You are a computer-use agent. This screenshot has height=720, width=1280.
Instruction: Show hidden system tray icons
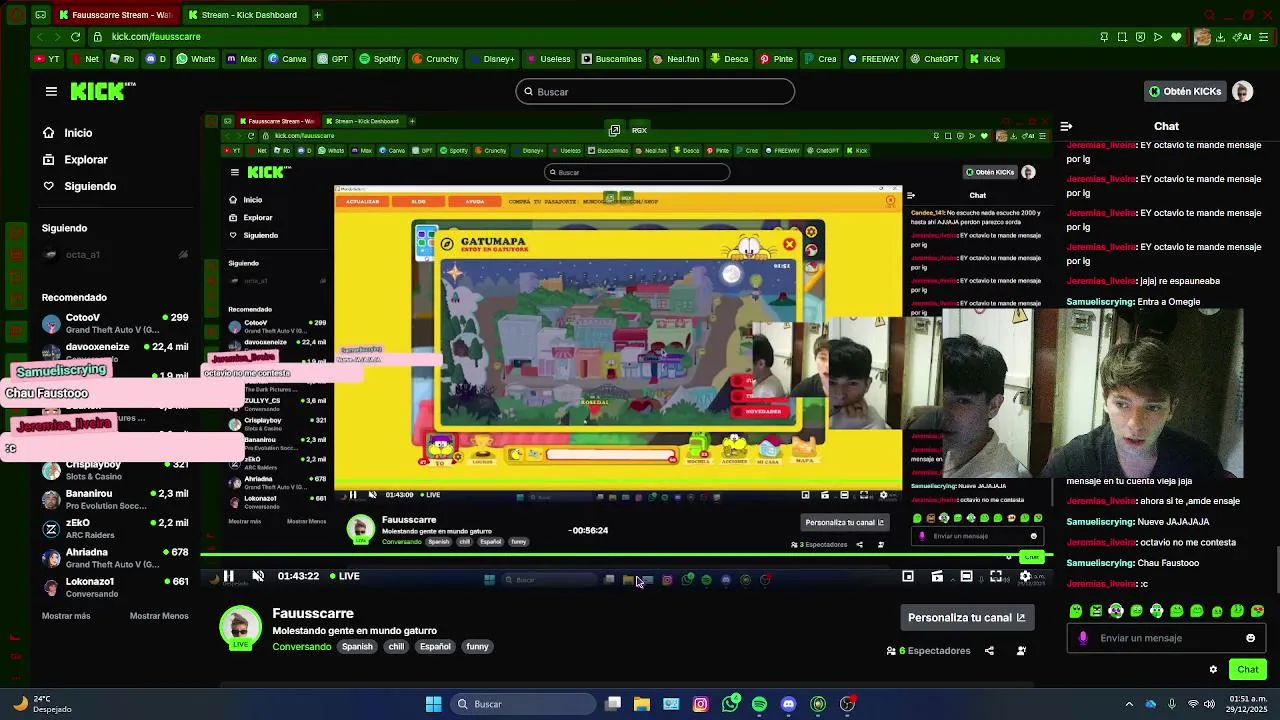(1129, 704)
